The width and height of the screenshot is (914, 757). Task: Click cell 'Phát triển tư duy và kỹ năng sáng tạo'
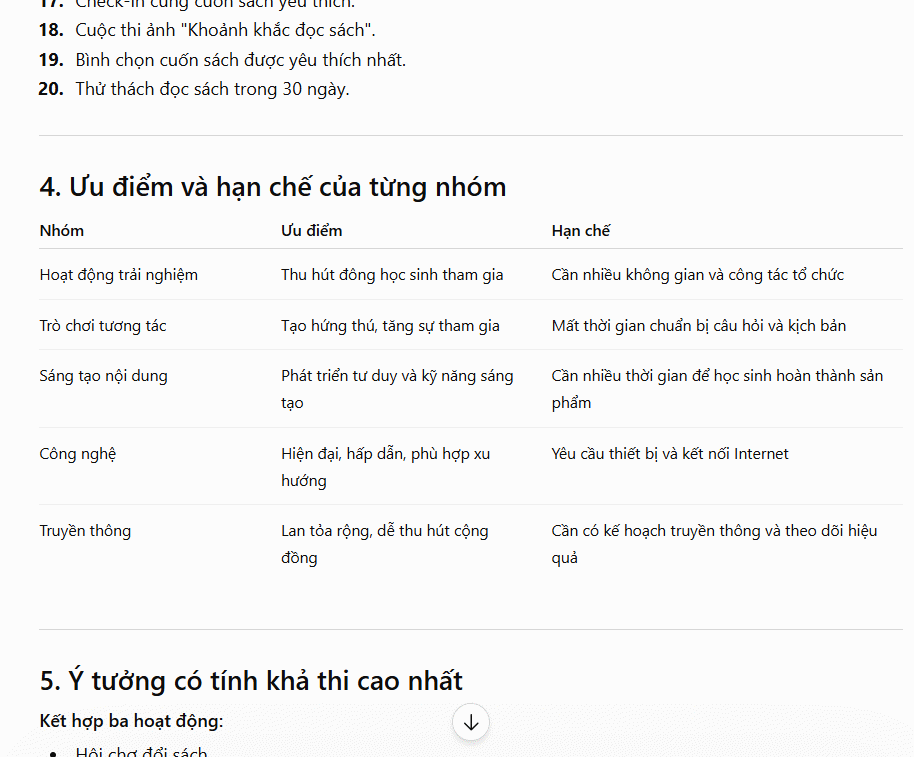click(x=397, y=389)
